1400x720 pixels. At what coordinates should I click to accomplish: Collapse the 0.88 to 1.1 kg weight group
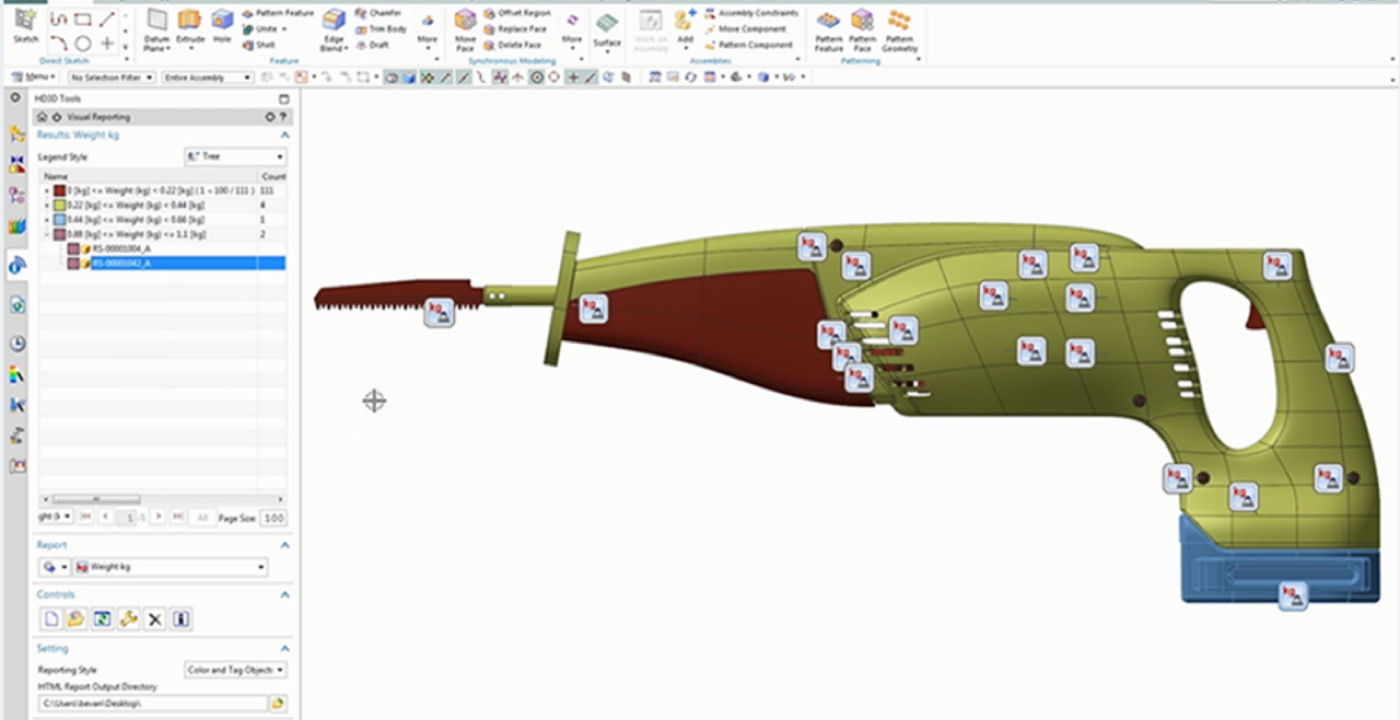coord(47,234)
